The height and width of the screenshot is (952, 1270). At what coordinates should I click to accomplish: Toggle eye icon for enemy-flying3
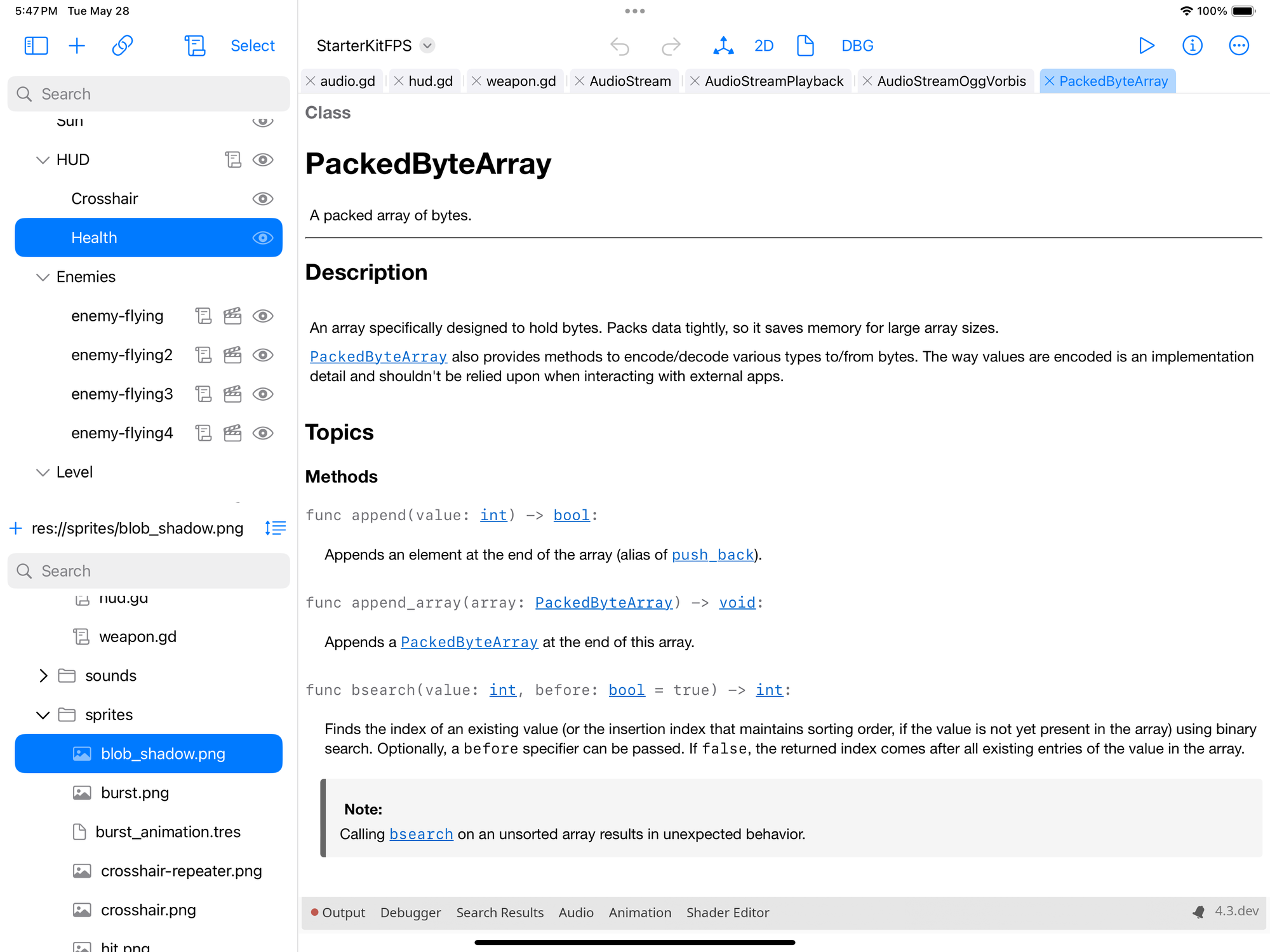tap(263, 394)
